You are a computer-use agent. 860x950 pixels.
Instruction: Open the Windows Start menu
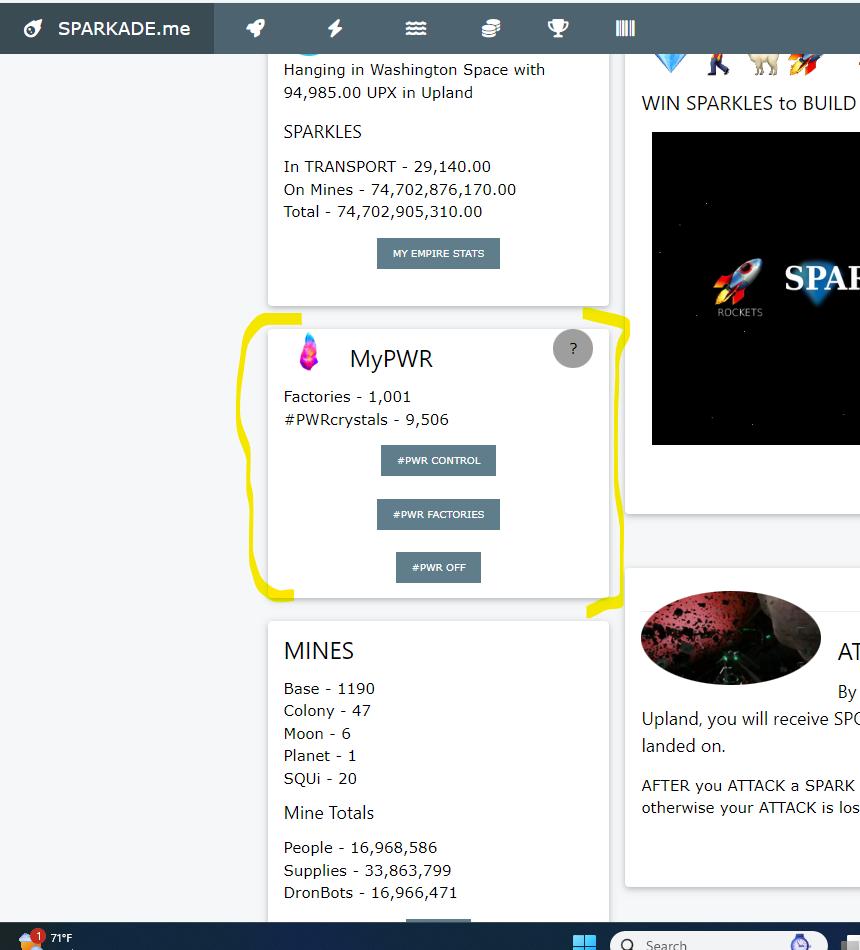pyautogui.click(x=584, y=942)
